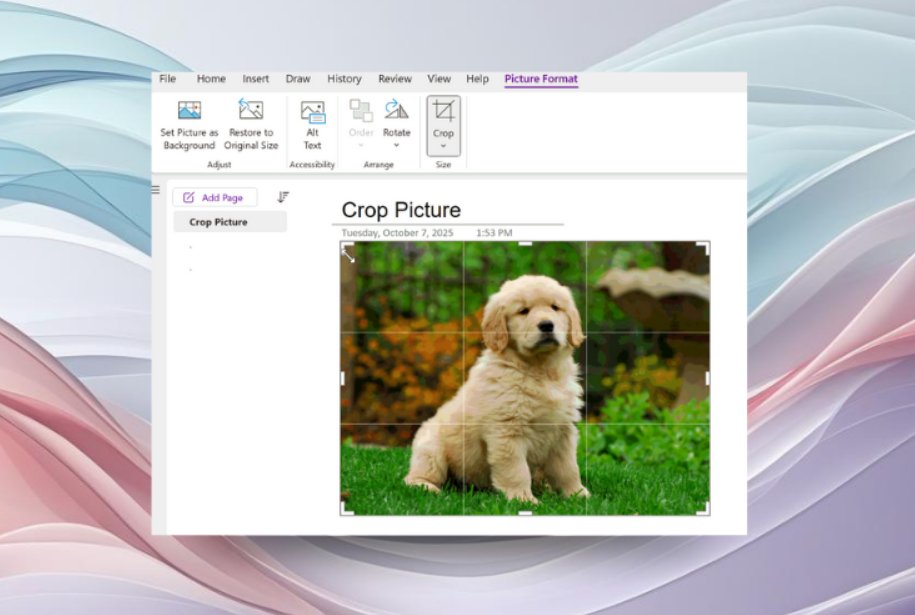This screenshot has width=915, height=615.
Task: Open the File menu
Action: pos(167,79)
